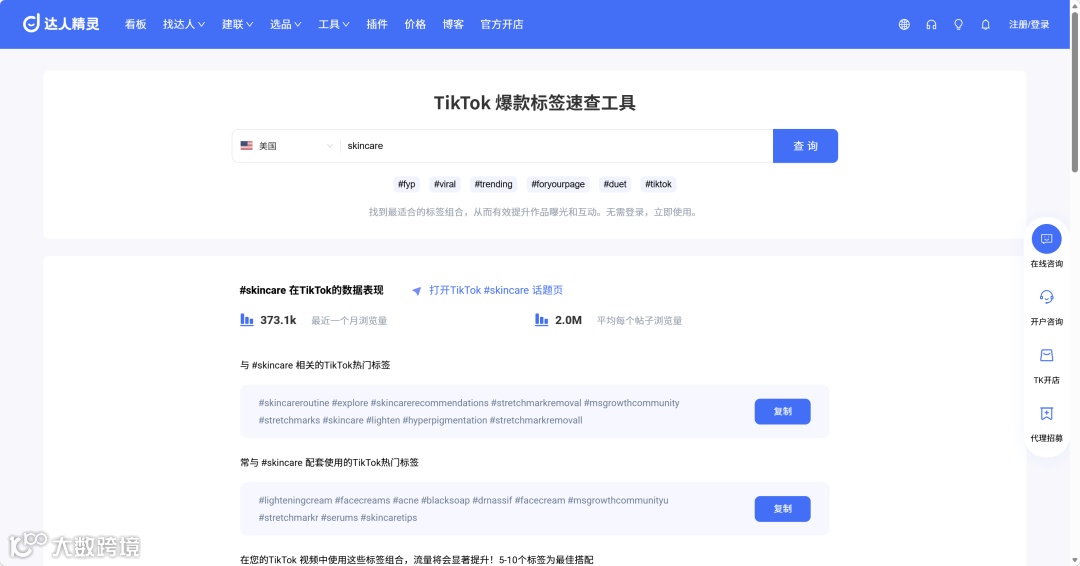Click the 2.0M average views value
This screenshot has height=566, width=1080.
568,320
